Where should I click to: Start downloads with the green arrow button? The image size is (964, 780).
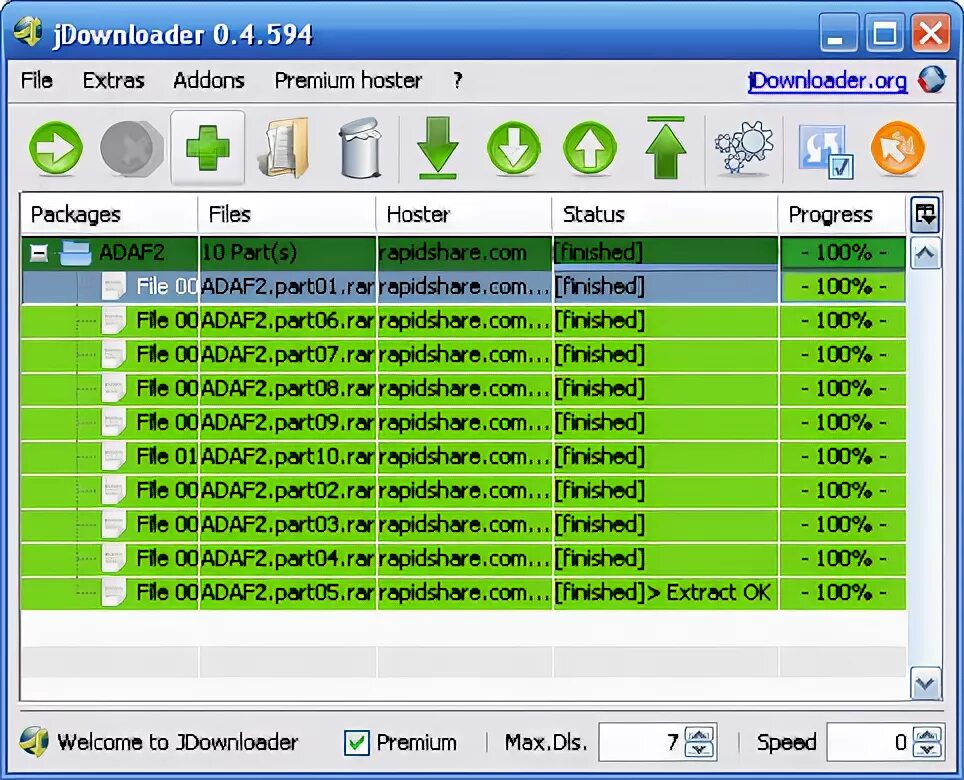click(x=55, y=148)
